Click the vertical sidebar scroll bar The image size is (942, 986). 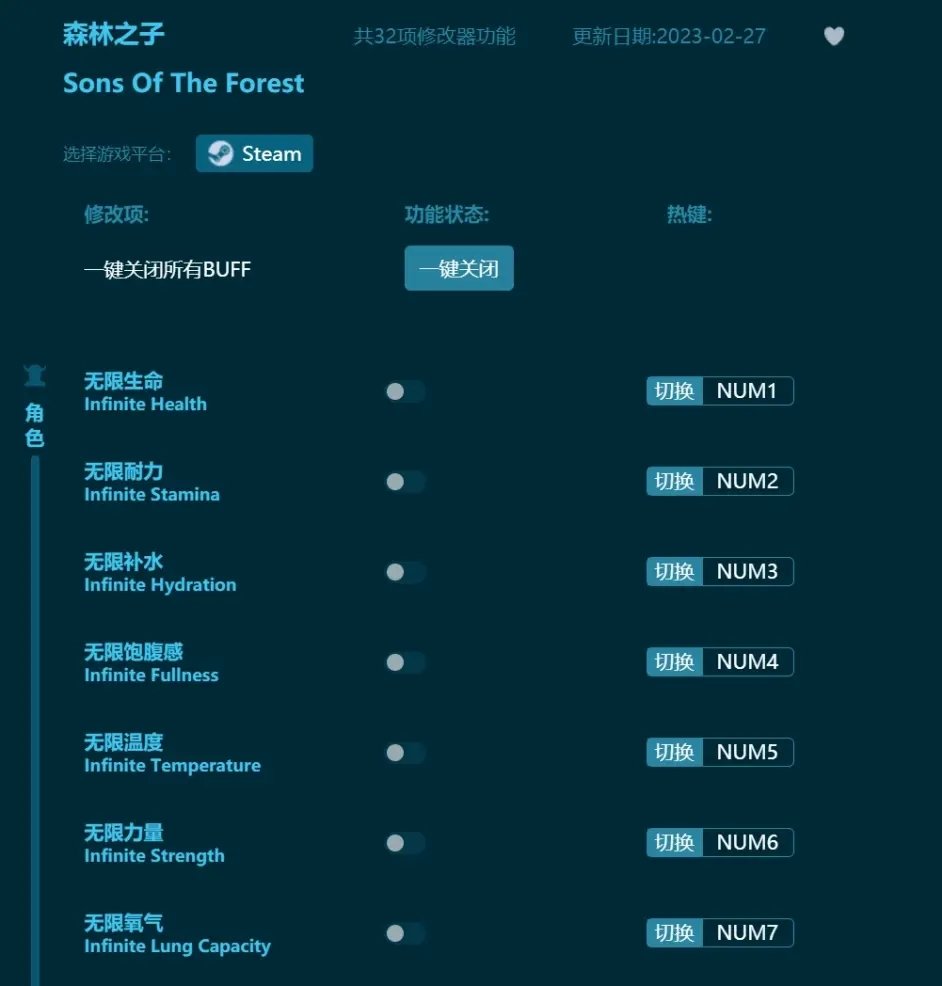[35, 721]
